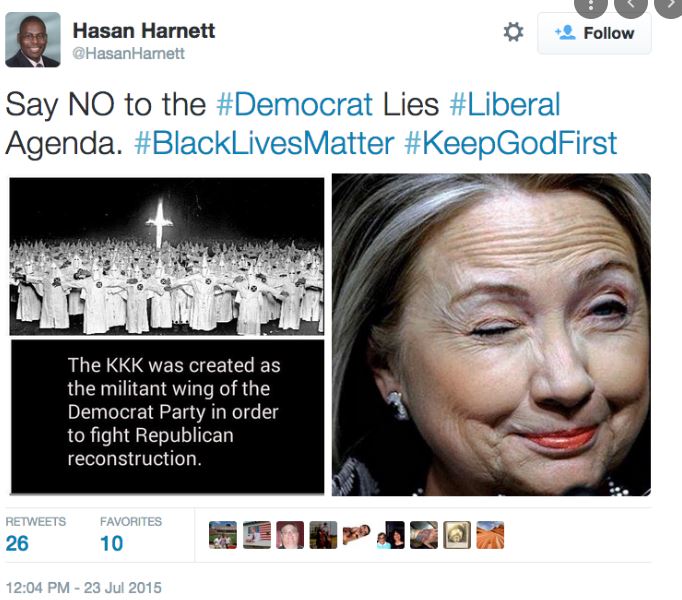Open the orange desert landscape retweeter avatar
This screenshot has height=600, width=682.
[x=490, y=535]
